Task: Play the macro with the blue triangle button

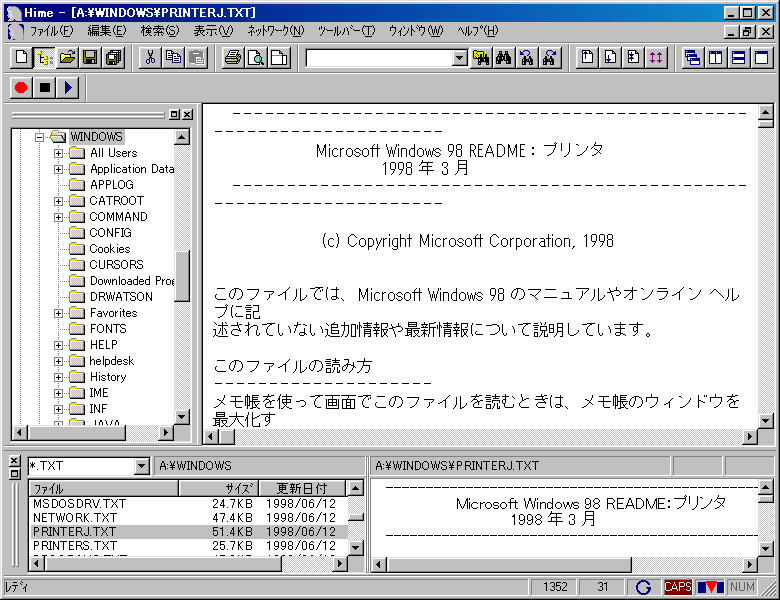Action: point(67,88)
